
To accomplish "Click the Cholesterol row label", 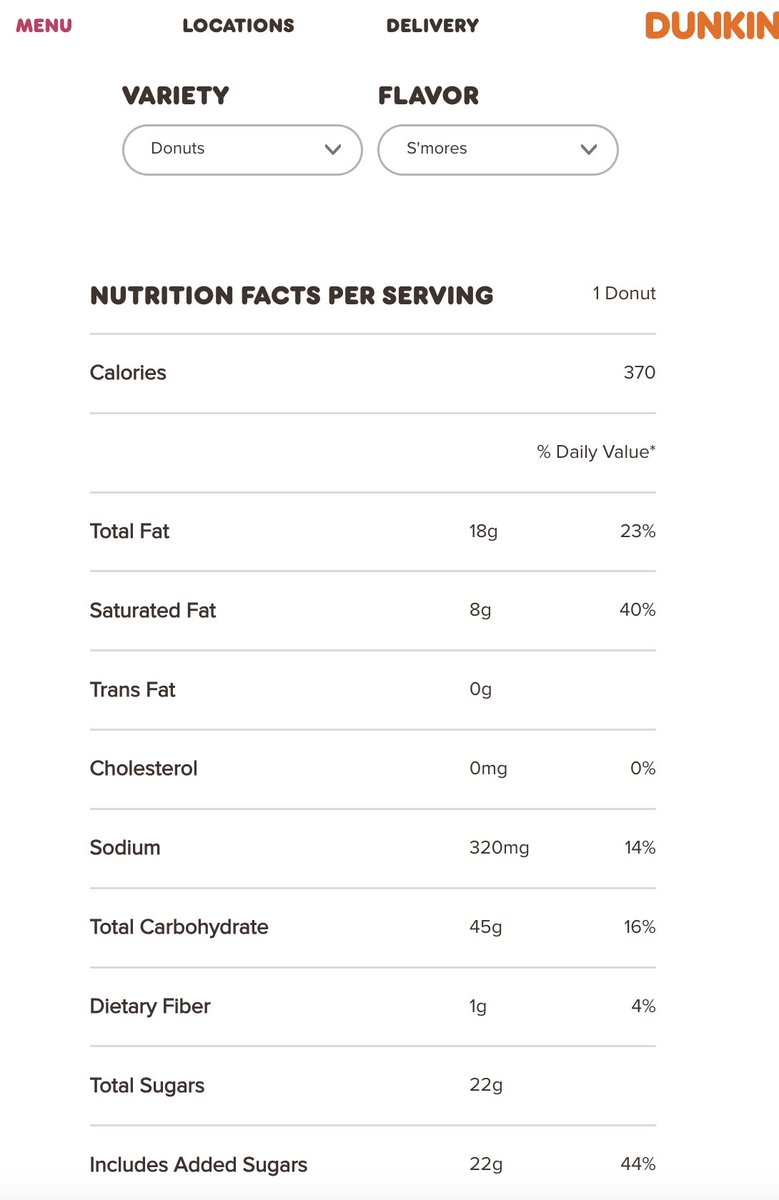I will pos(144,768).
